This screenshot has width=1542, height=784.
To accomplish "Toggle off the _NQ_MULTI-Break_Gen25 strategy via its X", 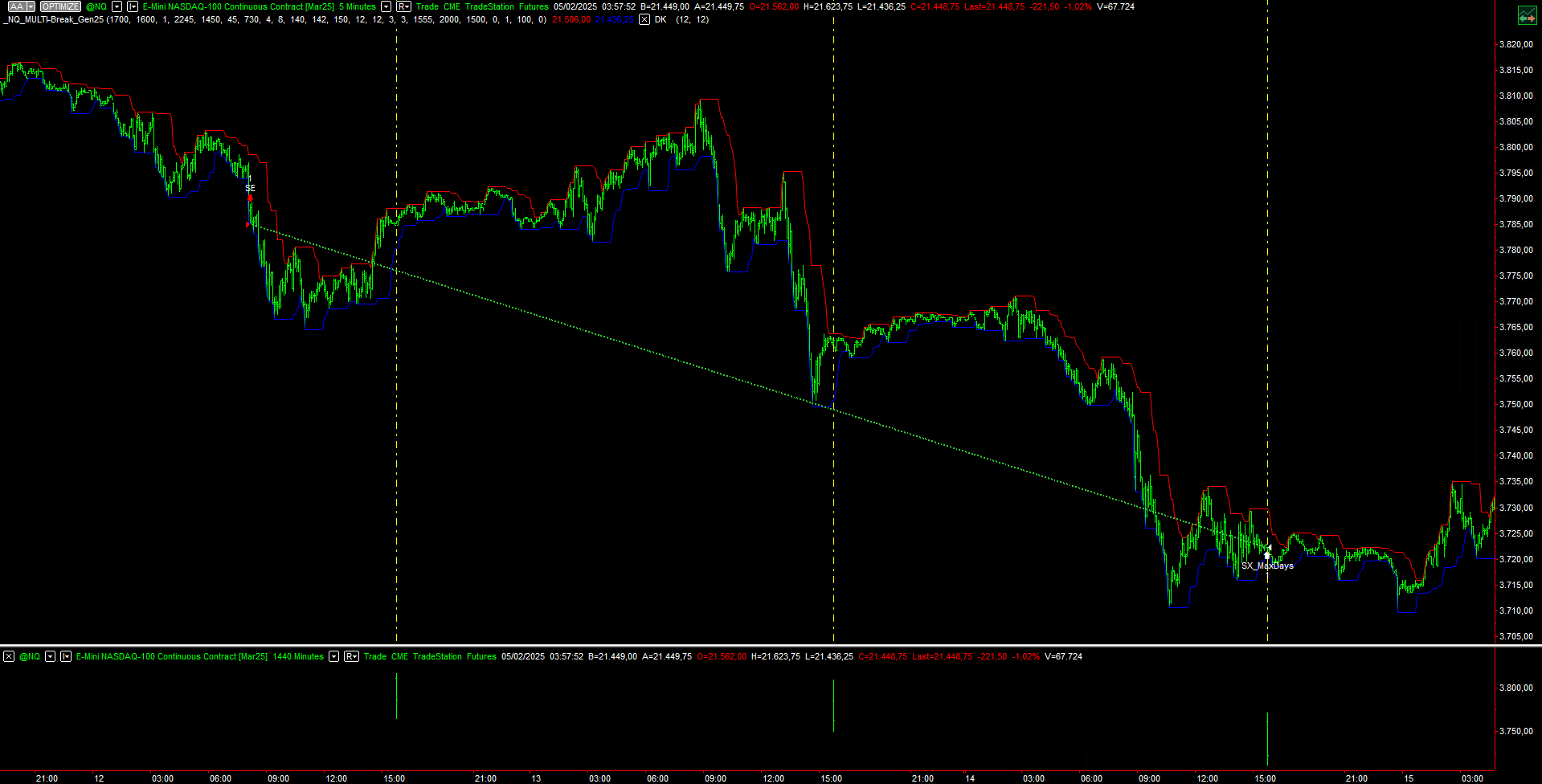I will coord(644,19).
